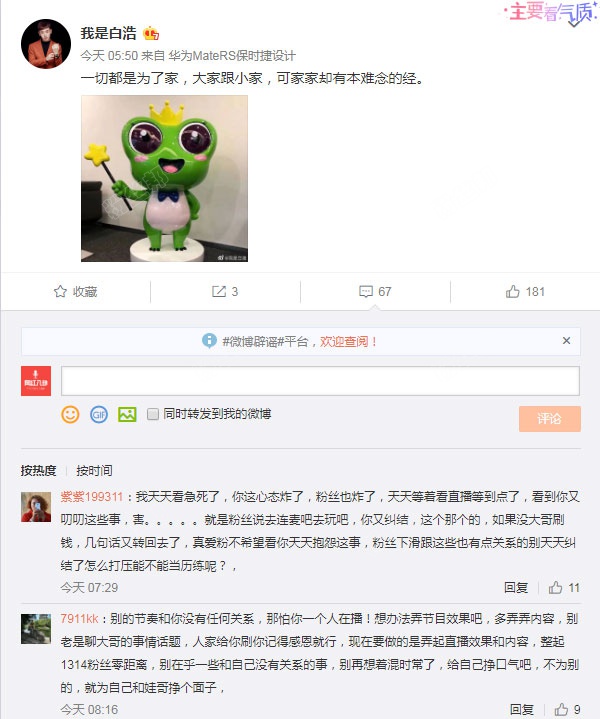Focus the comment text input box

[x=320, y=381]
